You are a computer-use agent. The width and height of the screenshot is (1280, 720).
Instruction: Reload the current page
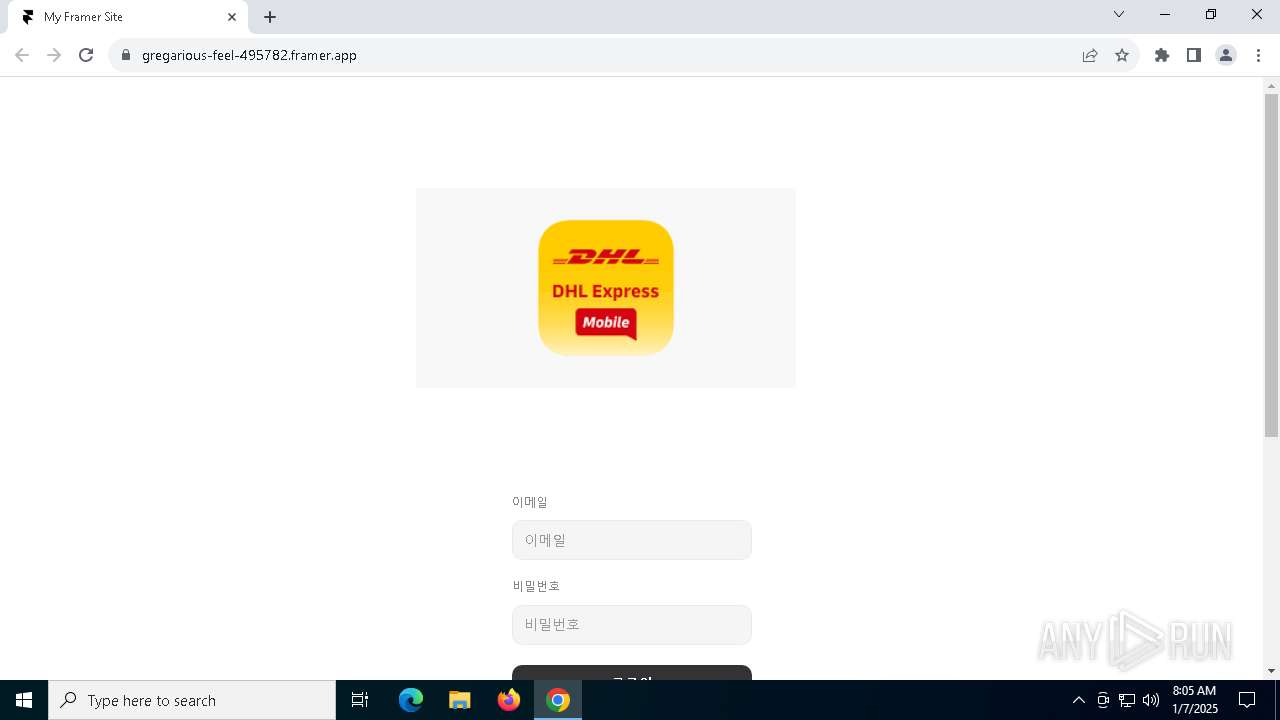point(86,55)
